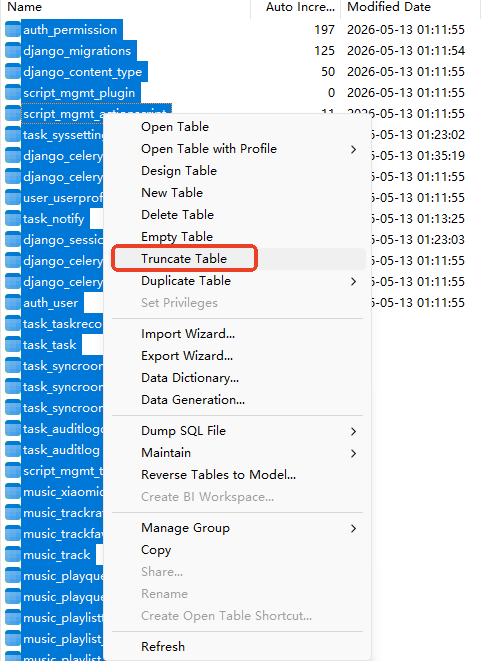Click modified date 2026-05-13 01:11:54

tap(406, 51)
